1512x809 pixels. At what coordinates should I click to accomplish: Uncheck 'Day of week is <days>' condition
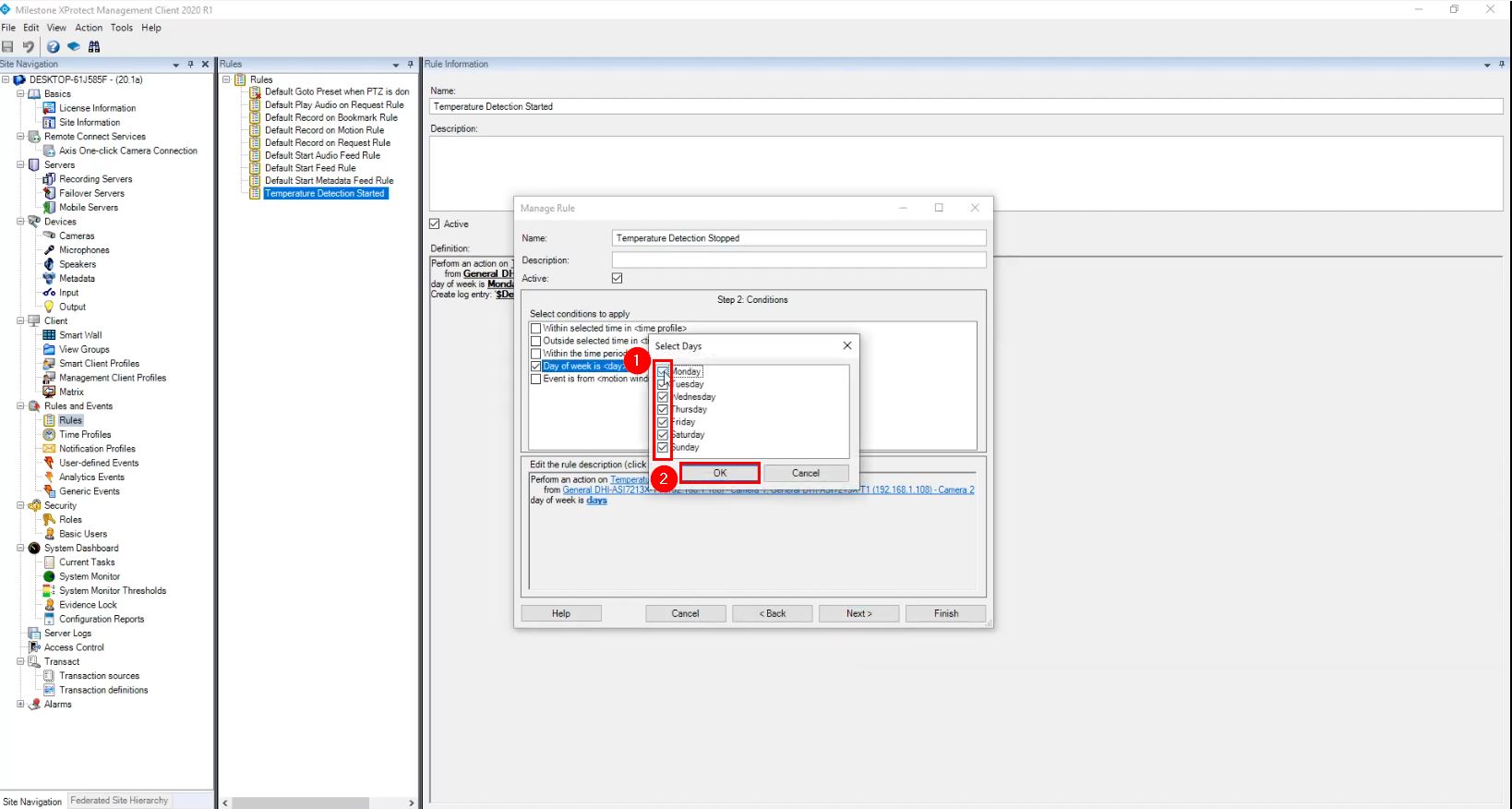tap(535, 367)
